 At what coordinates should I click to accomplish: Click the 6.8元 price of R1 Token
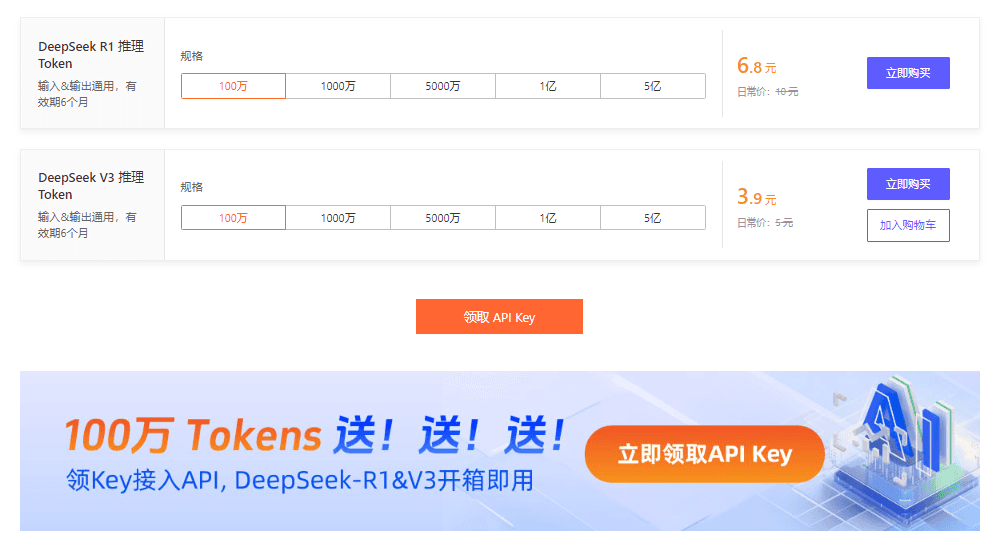pyautogui.click(x=756, y=66)
